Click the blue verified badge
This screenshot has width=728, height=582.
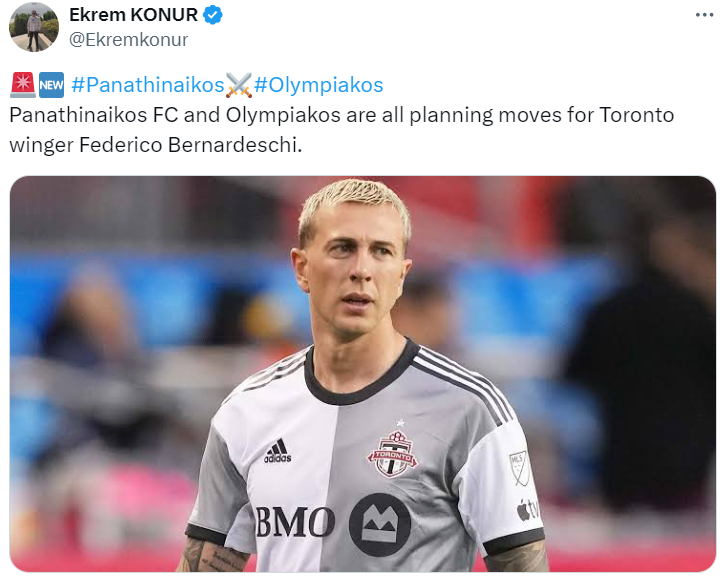pyautogui.click(x=213, y=15)
